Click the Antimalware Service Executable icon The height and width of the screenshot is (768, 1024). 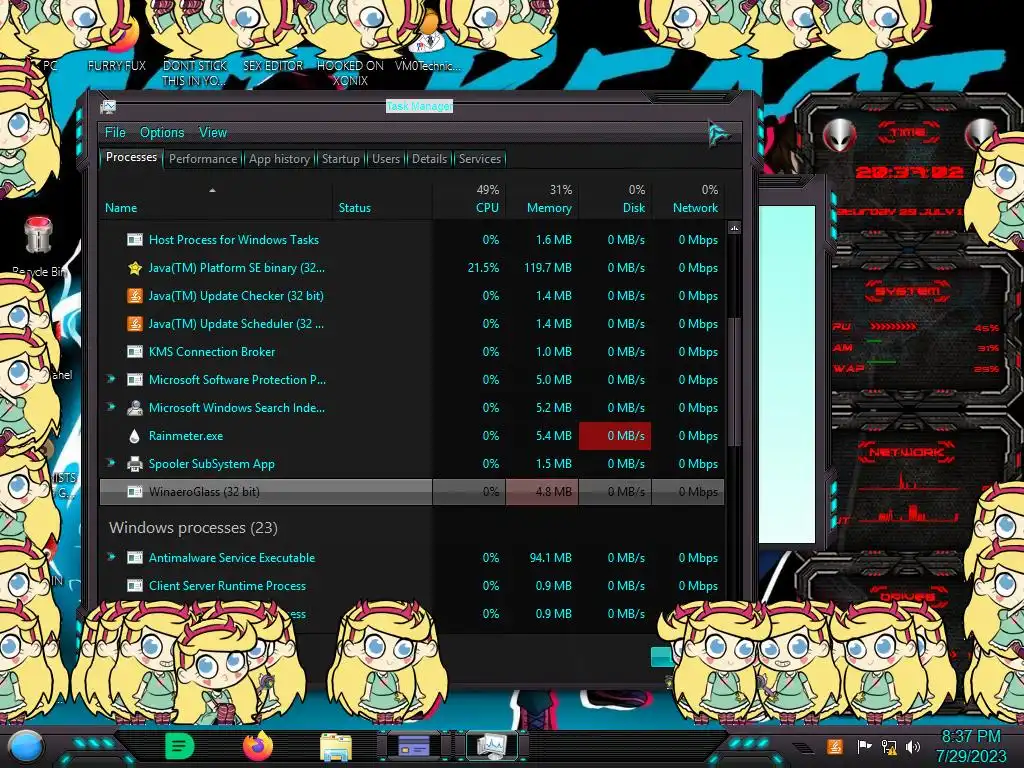(135, 558)
